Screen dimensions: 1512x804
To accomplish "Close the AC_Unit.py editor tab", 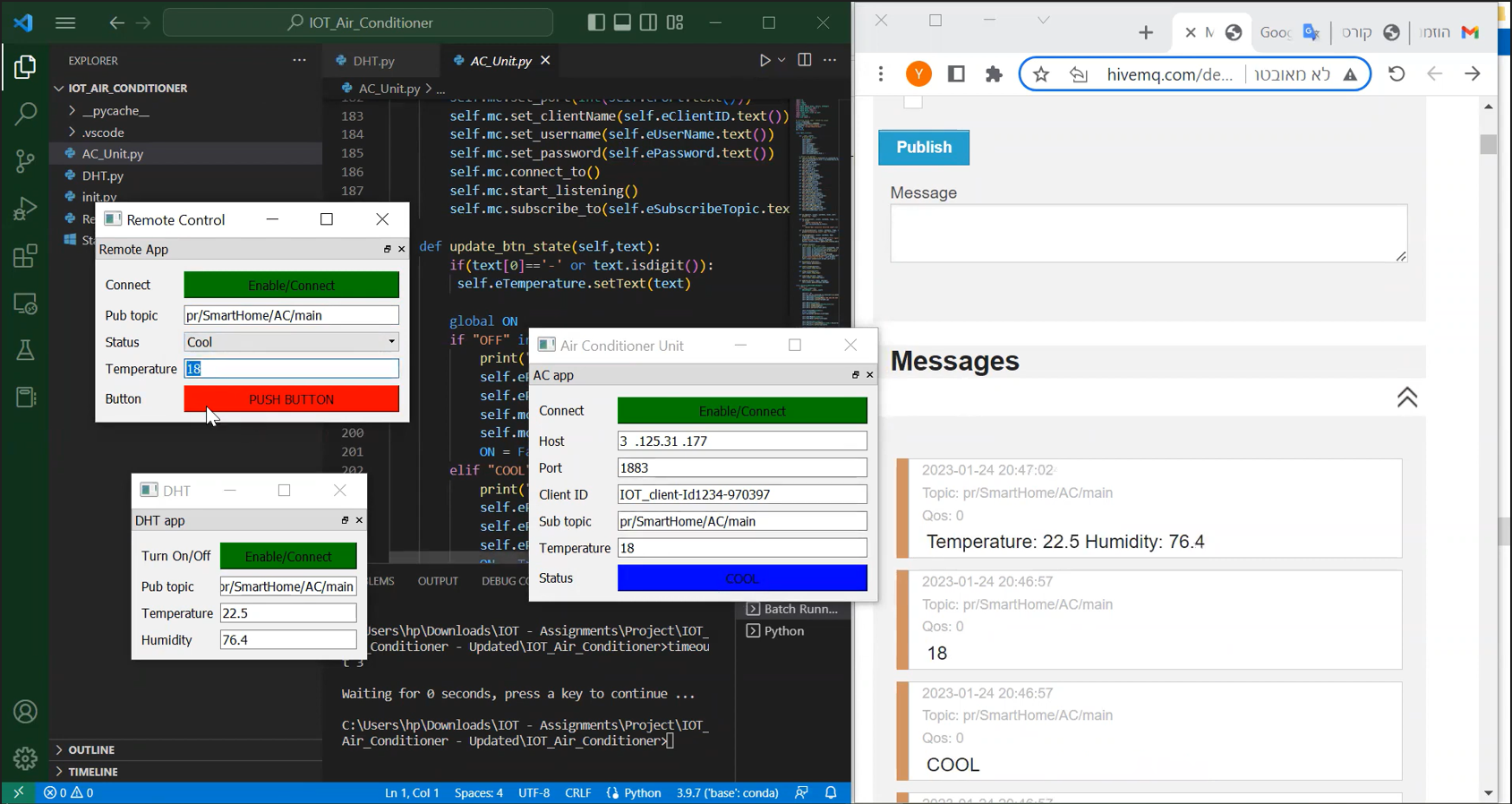I will (x=545, y=60).
